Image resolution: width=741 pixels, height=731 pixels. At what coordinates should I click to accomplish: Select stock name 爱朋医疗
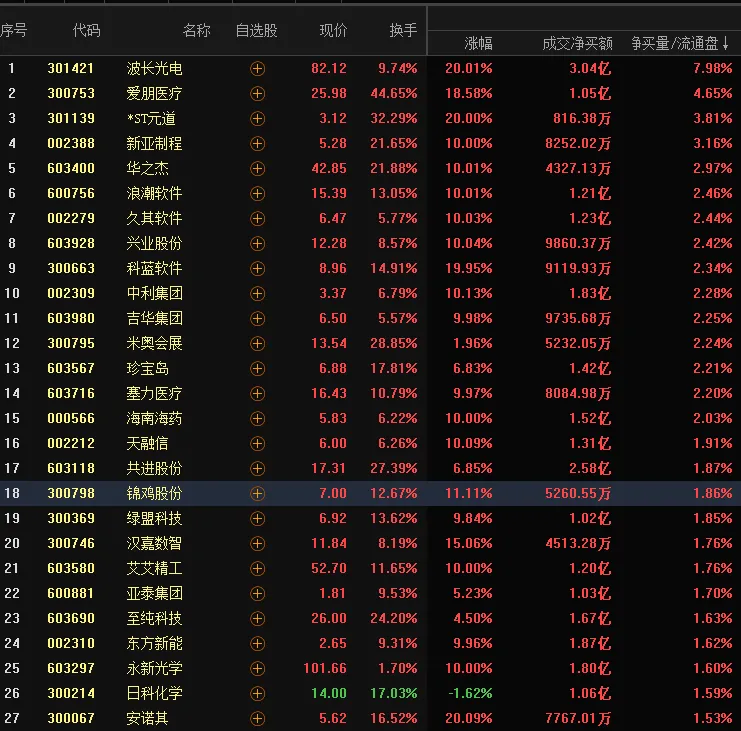(x=154, y=94)
